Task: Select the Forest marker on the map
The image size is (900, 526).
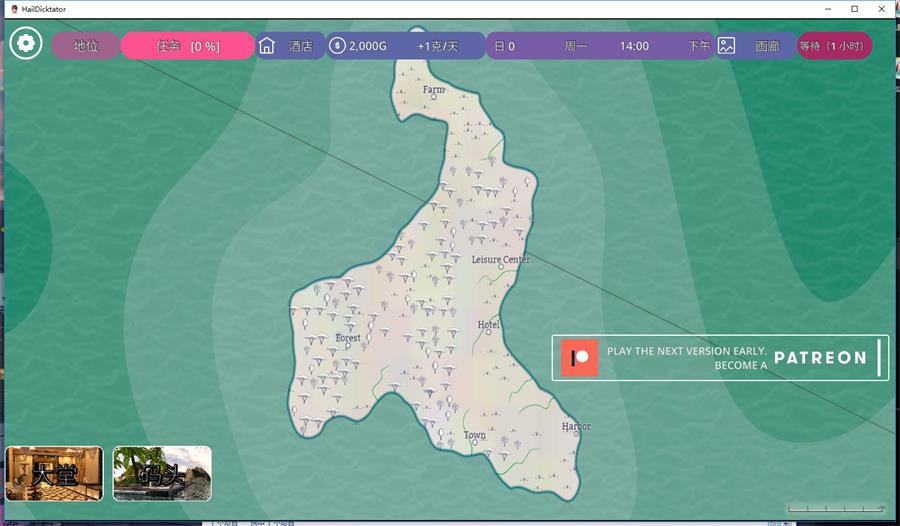Action: (x=348, y=345)
